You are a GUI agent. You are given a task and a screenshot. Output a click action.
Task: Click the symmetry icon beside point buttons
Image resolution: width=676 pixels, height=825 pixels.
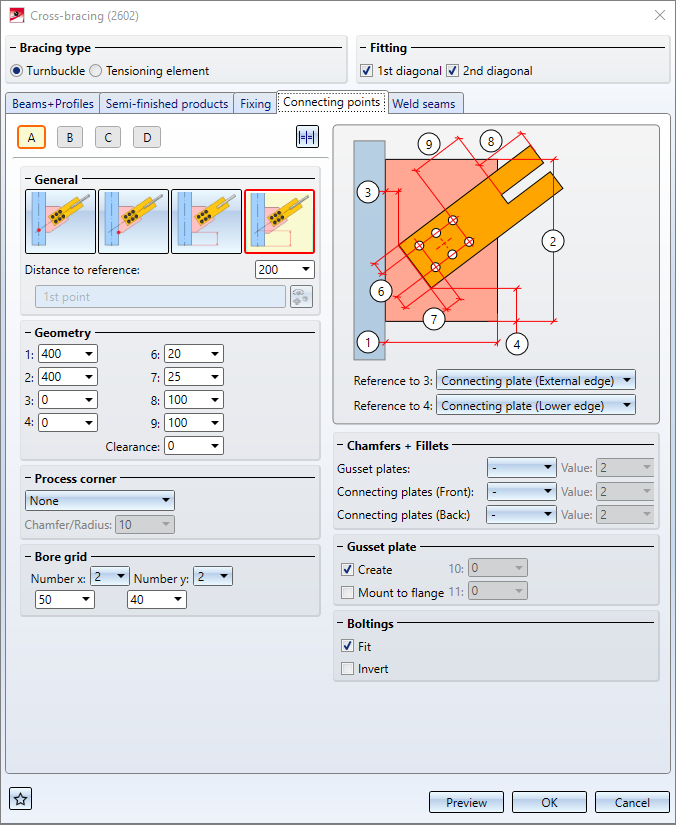[x=307, y=137]
